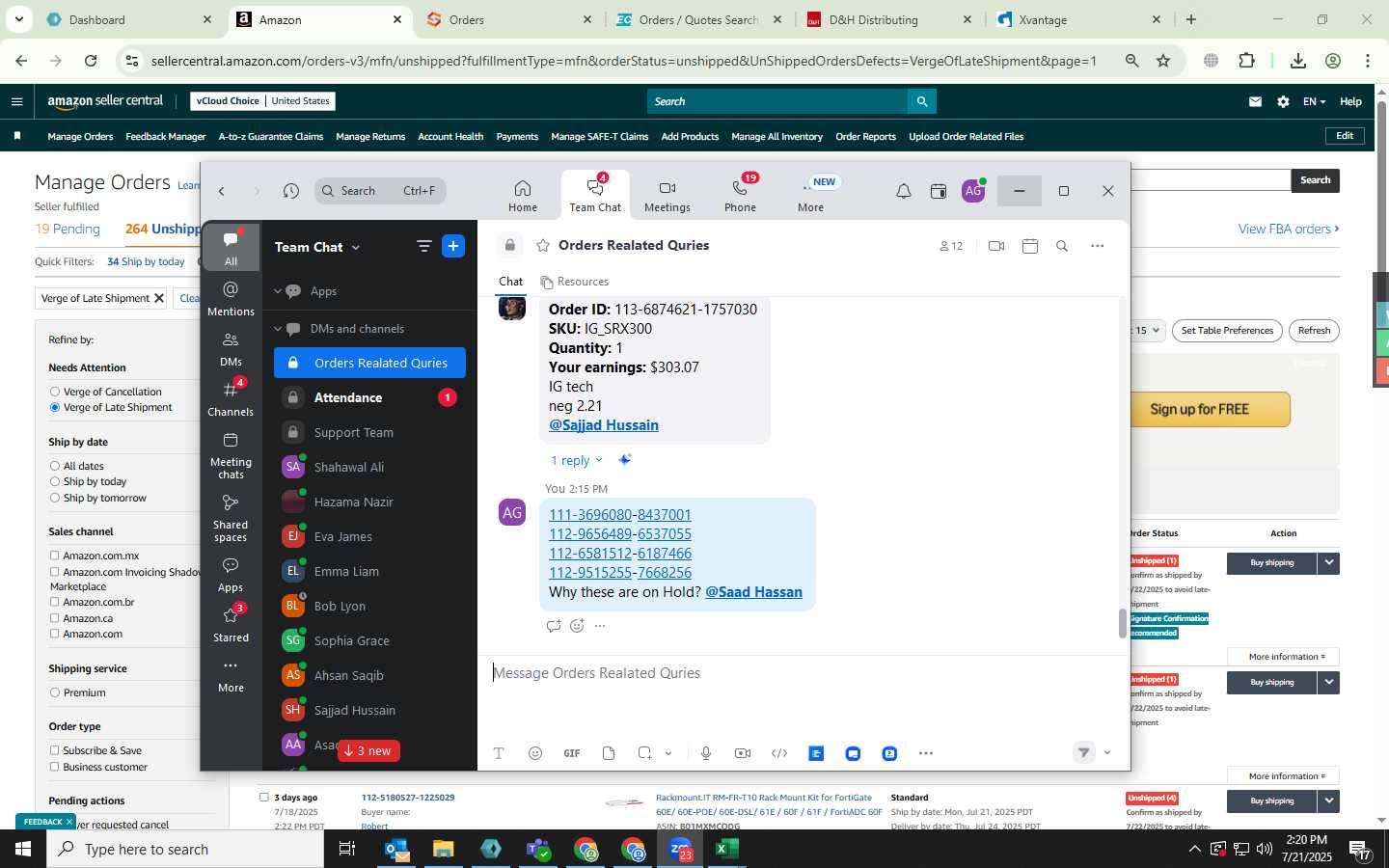The image size is (1389, 868).
Task: Open the Attendance channel
Action: 369,397
